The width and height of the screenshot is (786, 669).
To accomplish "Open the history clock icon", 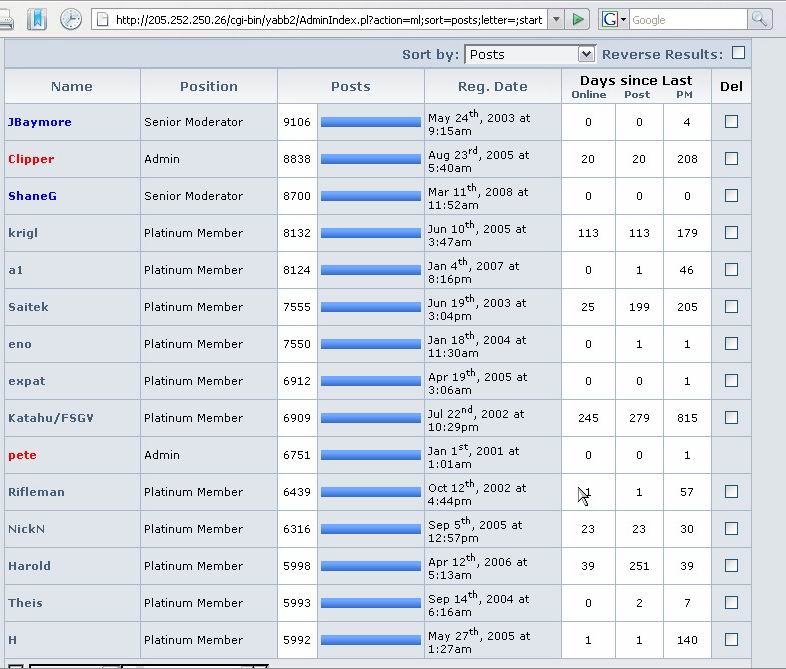I will [71, 19].
